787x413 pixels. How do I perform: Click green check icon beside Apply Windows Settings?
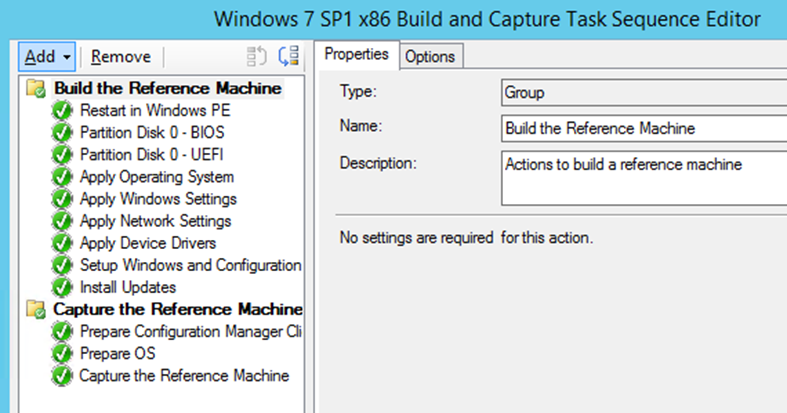point(62,199)
